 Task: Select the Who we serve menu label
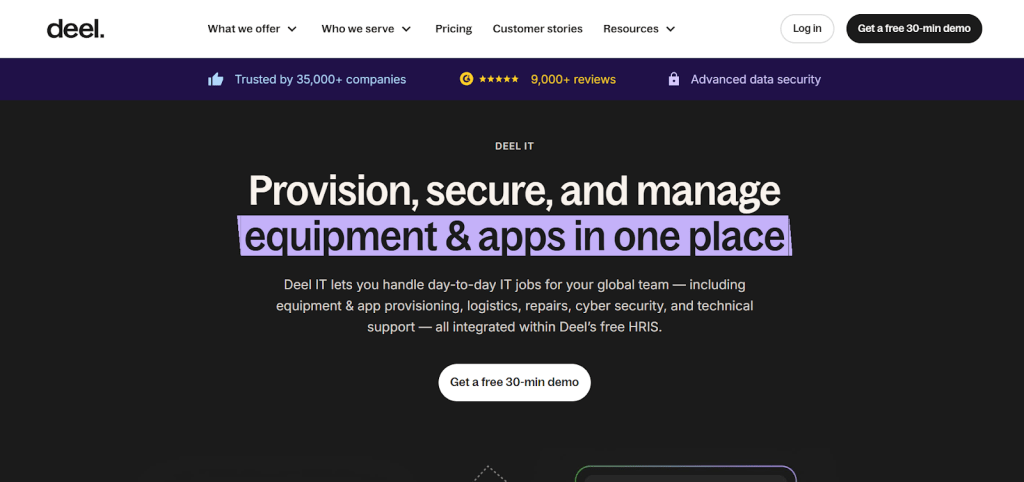tap(357, 29)
